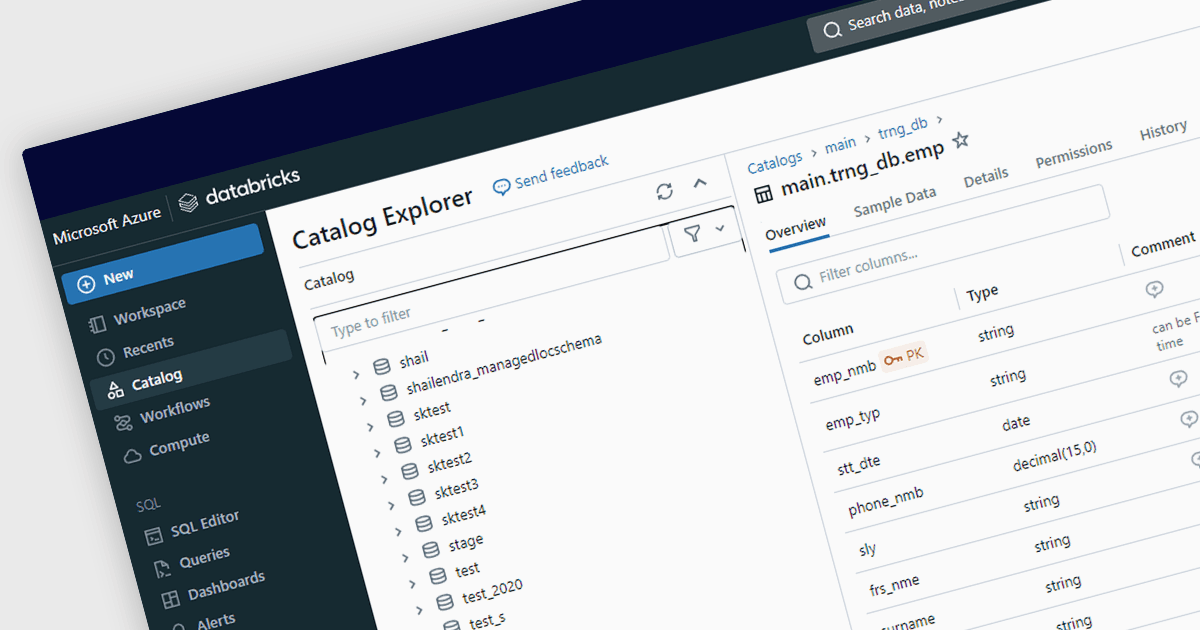Select sktest schema in the tree

tap(432, 409)
